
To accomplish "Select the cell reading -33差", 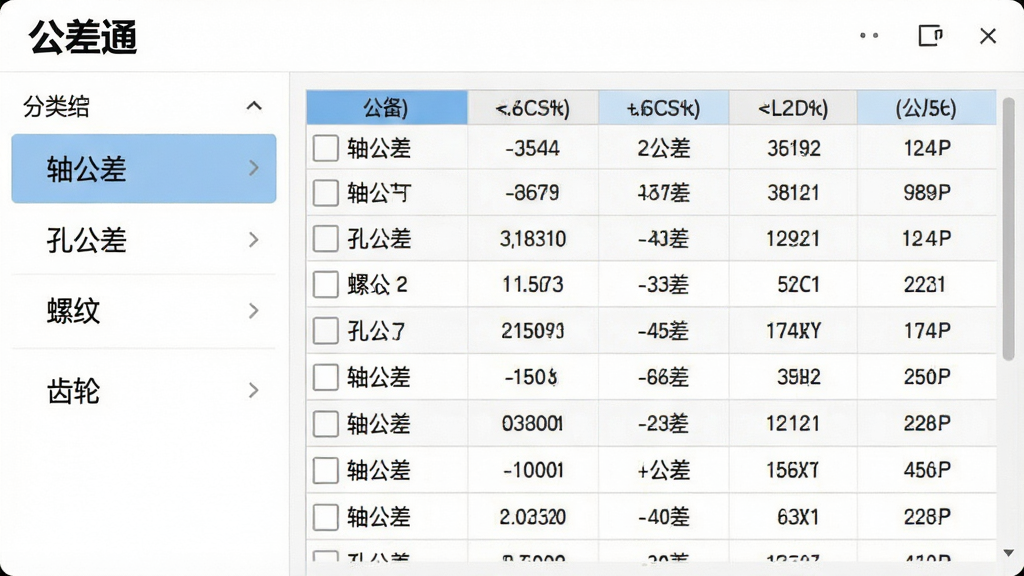I will point(664,285).
